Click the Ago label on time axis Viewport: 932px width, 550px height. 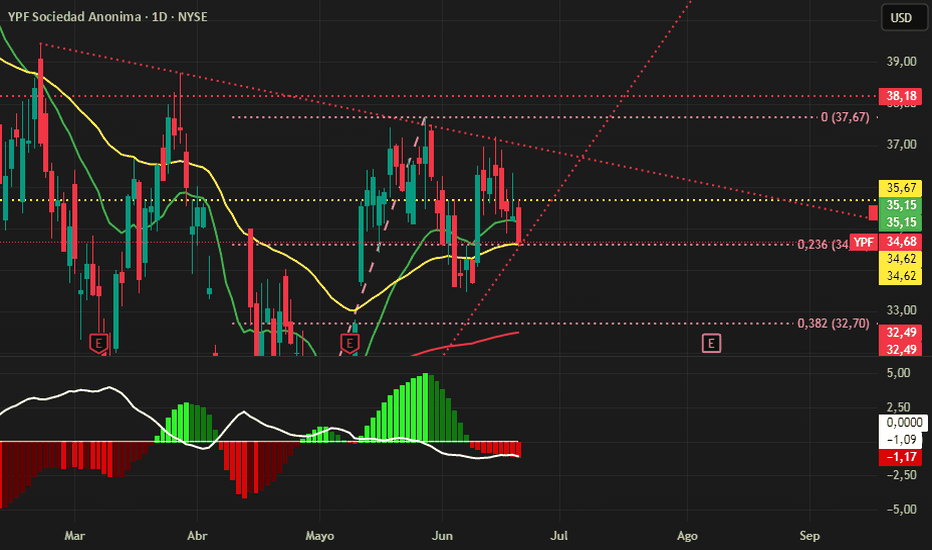coord(687,536)
